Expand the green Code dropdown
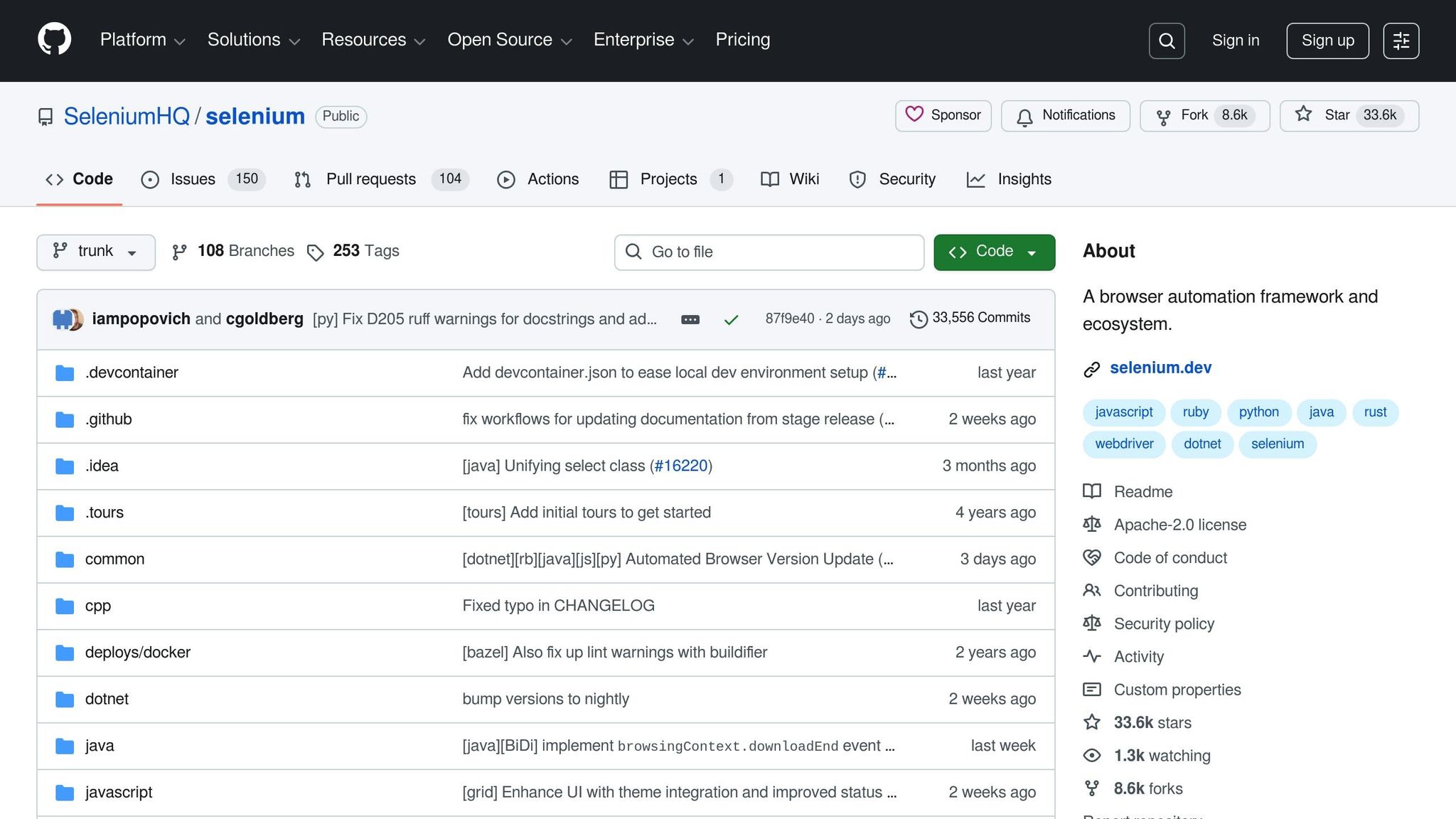This screenshot has height=819, width=1456. click(x=994, y=252)
